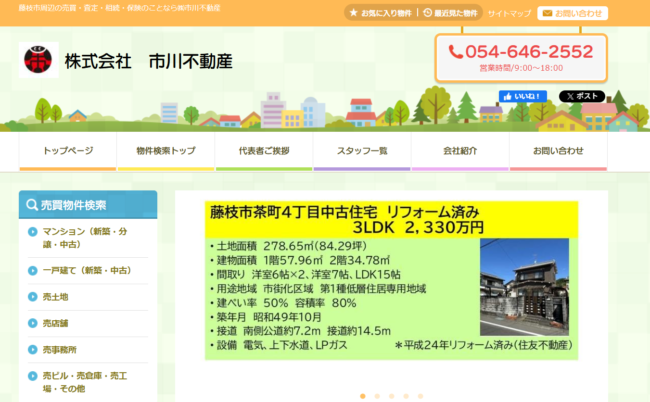Click the magnifier icon in the 売買物件検索 header
Screen dimensions: 650x402
coord(32,205)
